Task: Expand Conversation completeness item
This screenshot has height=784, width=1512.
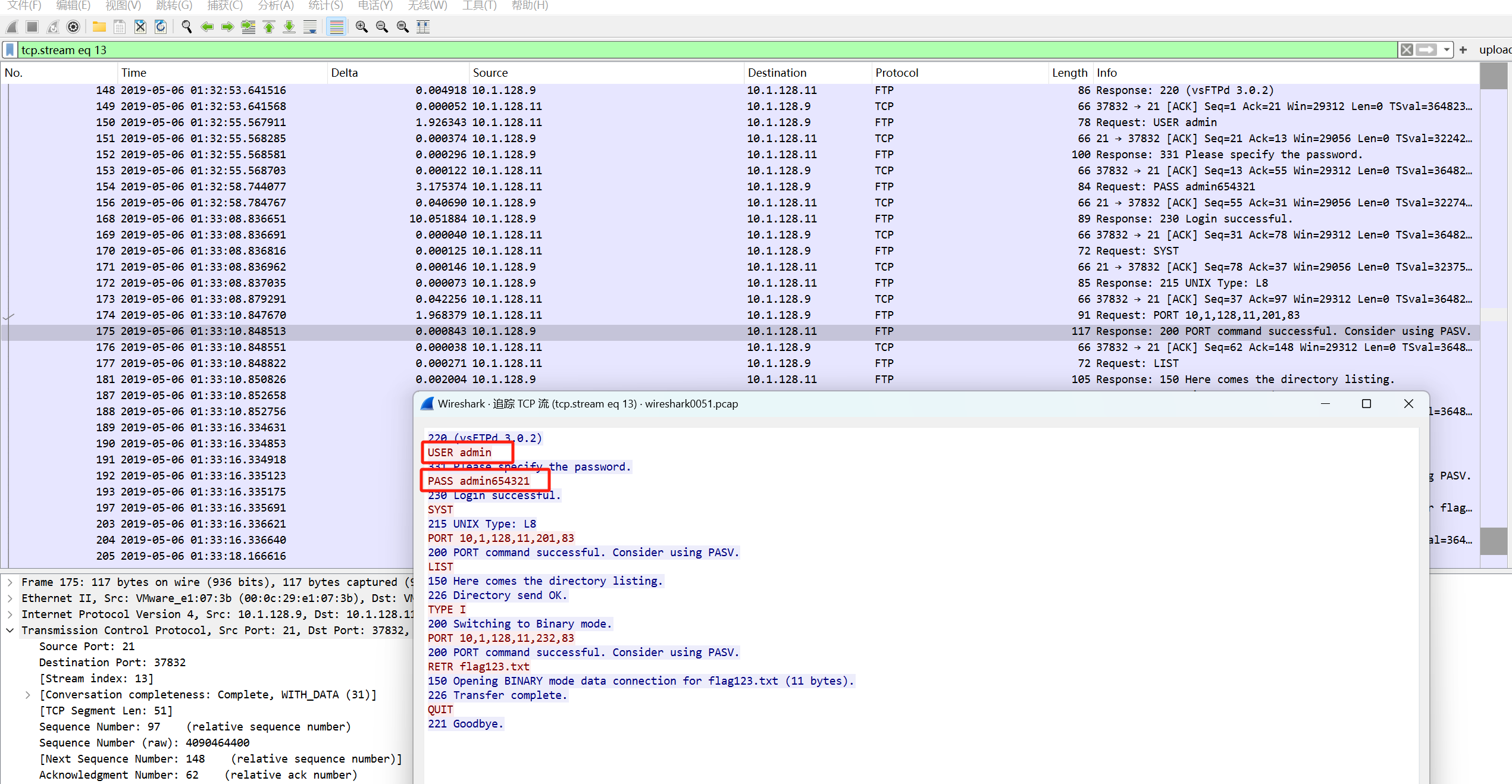Action: pos(27,695)
